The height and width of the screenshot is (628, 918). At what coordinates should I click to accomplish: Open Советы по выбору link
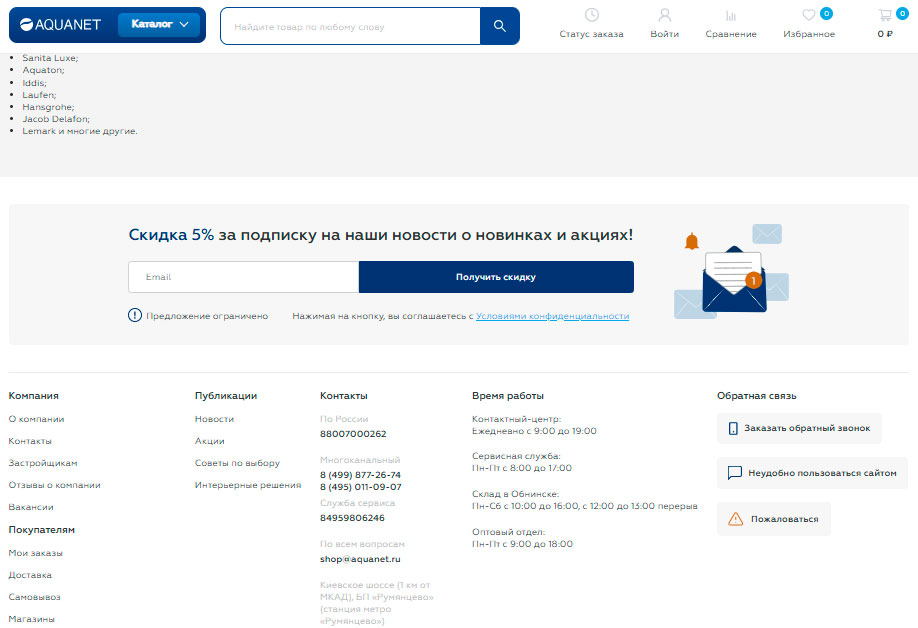(237, 463)
